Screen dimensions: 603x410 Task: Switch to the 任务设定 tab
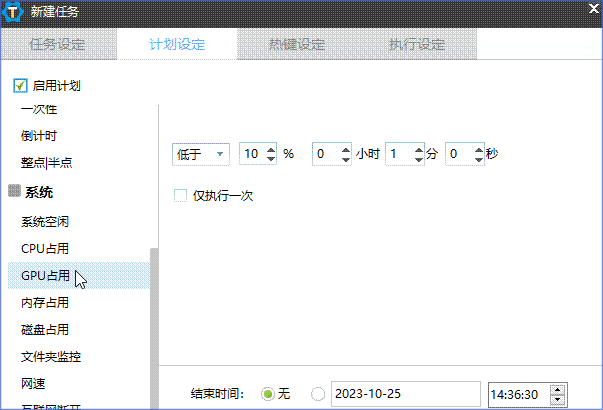[x=58, y=44]
